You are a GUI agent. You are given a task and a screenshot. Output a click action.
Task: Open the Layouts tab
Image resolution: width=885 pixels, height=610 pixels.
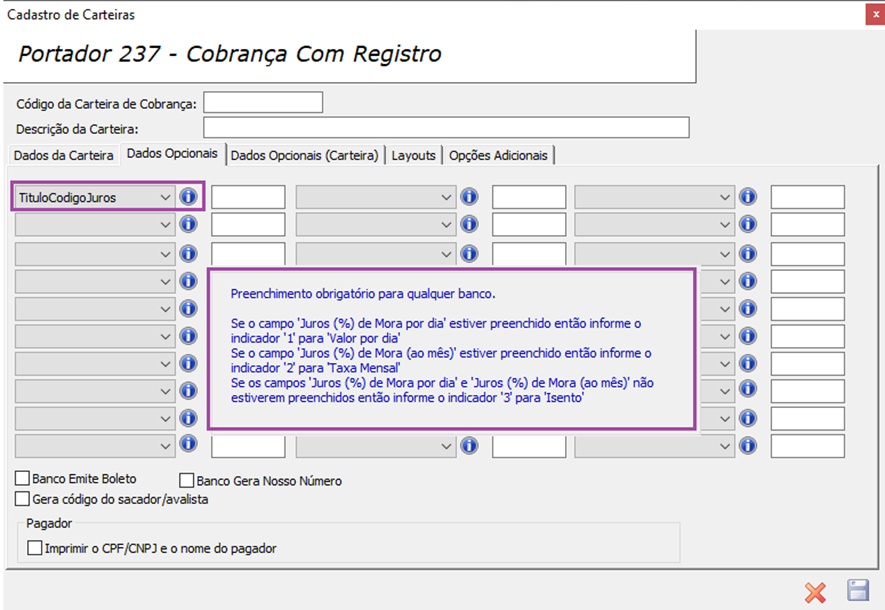tap(414, 155)
